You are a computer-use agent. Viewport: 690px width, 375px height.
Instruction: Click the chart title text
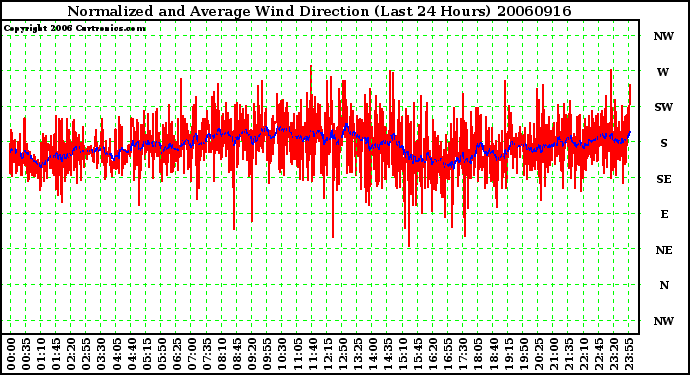pos(319,11)
